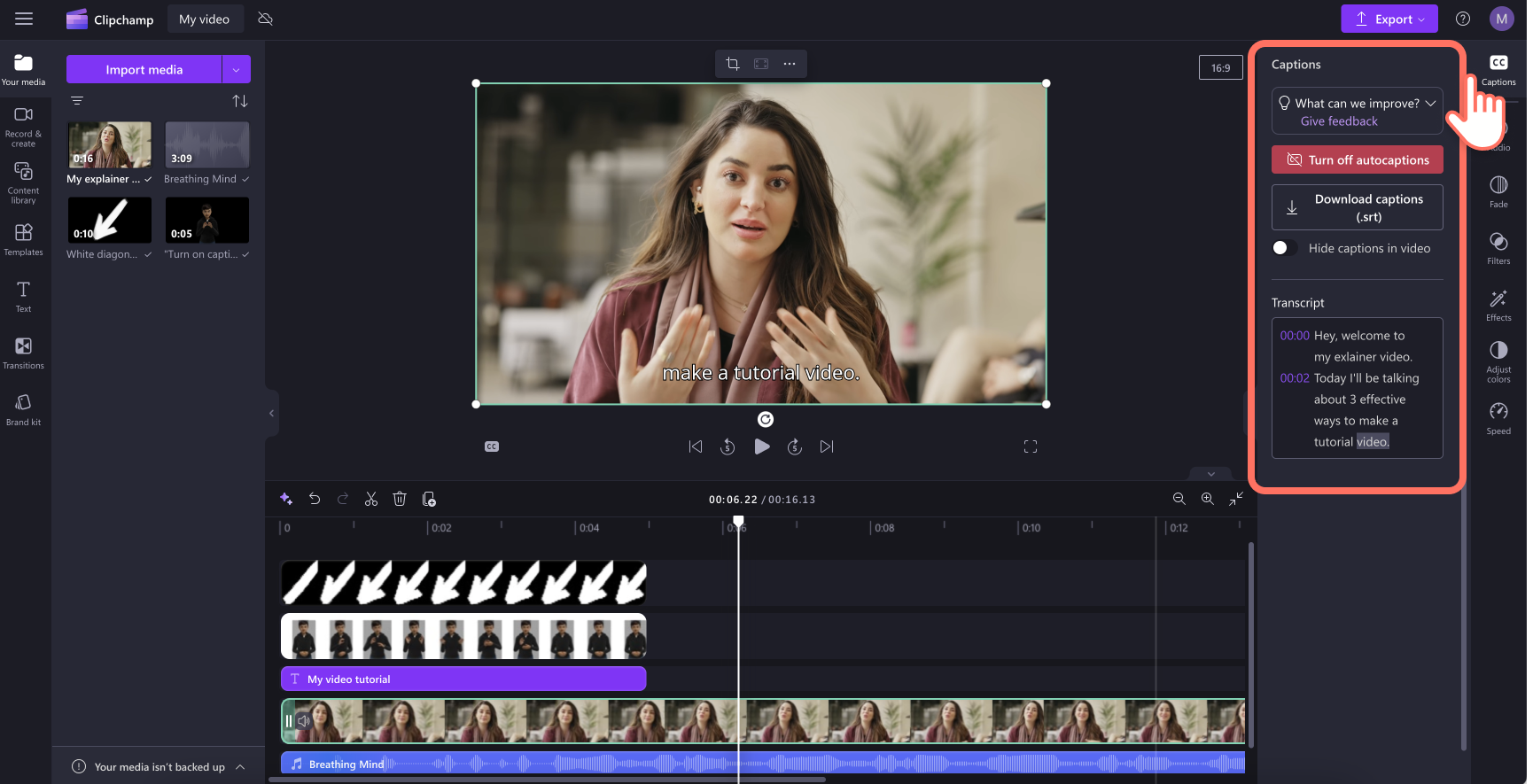The width and height of the screenshot is (1533, 784).
Task: Open the hamburger main menu
Action: coord(24,19)
